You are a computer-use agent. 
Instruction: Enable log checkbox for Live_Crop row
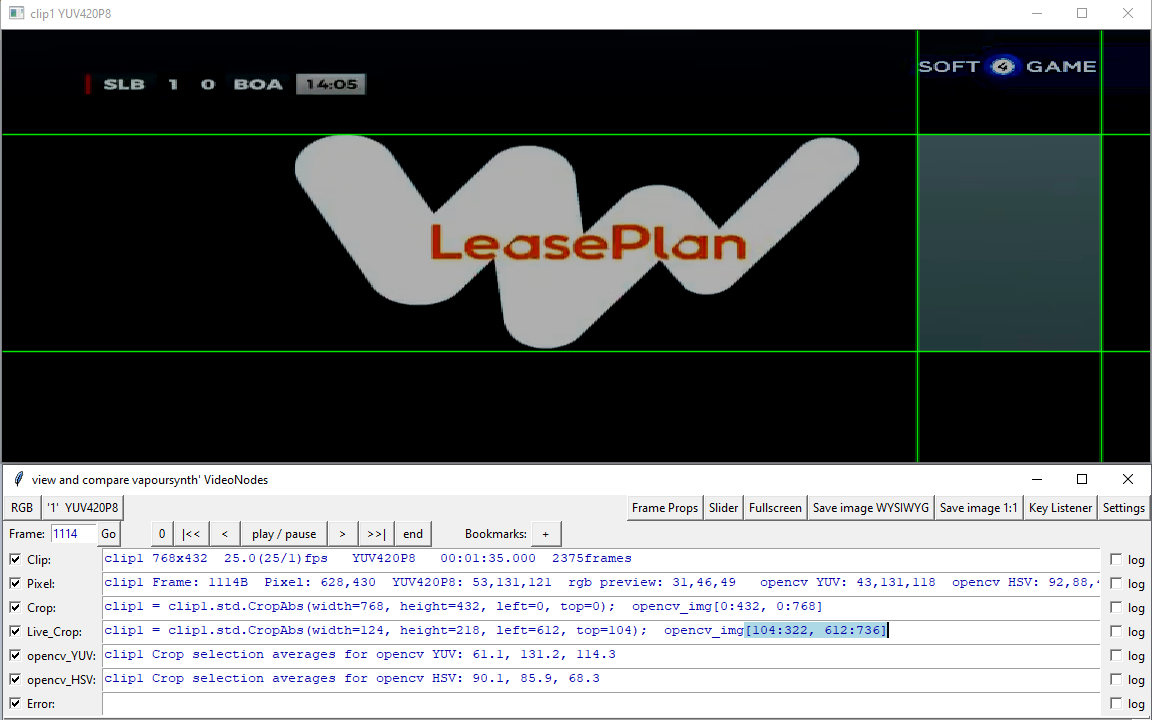tap(1116, 631)
